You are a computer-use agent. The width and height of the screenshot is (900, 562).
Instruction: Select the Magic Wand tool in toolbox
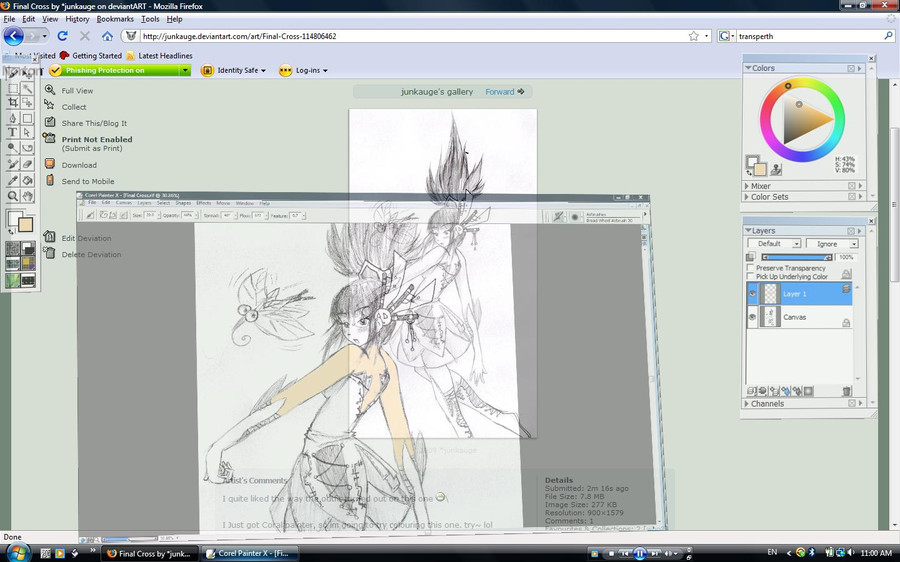[27, 88]
